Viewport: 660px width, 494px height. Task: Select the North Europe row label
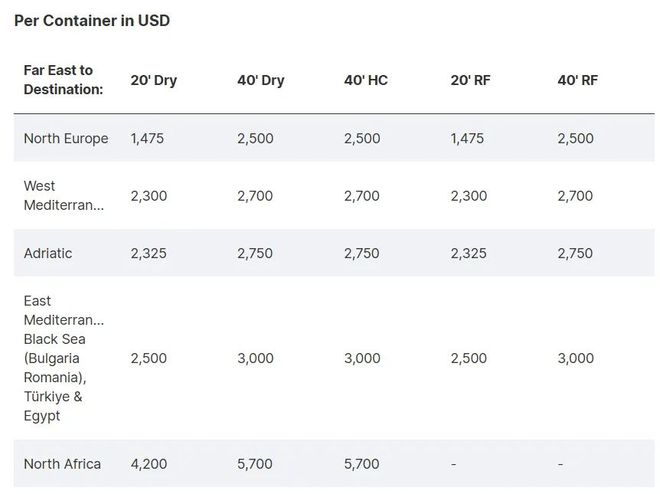[66, 138]
